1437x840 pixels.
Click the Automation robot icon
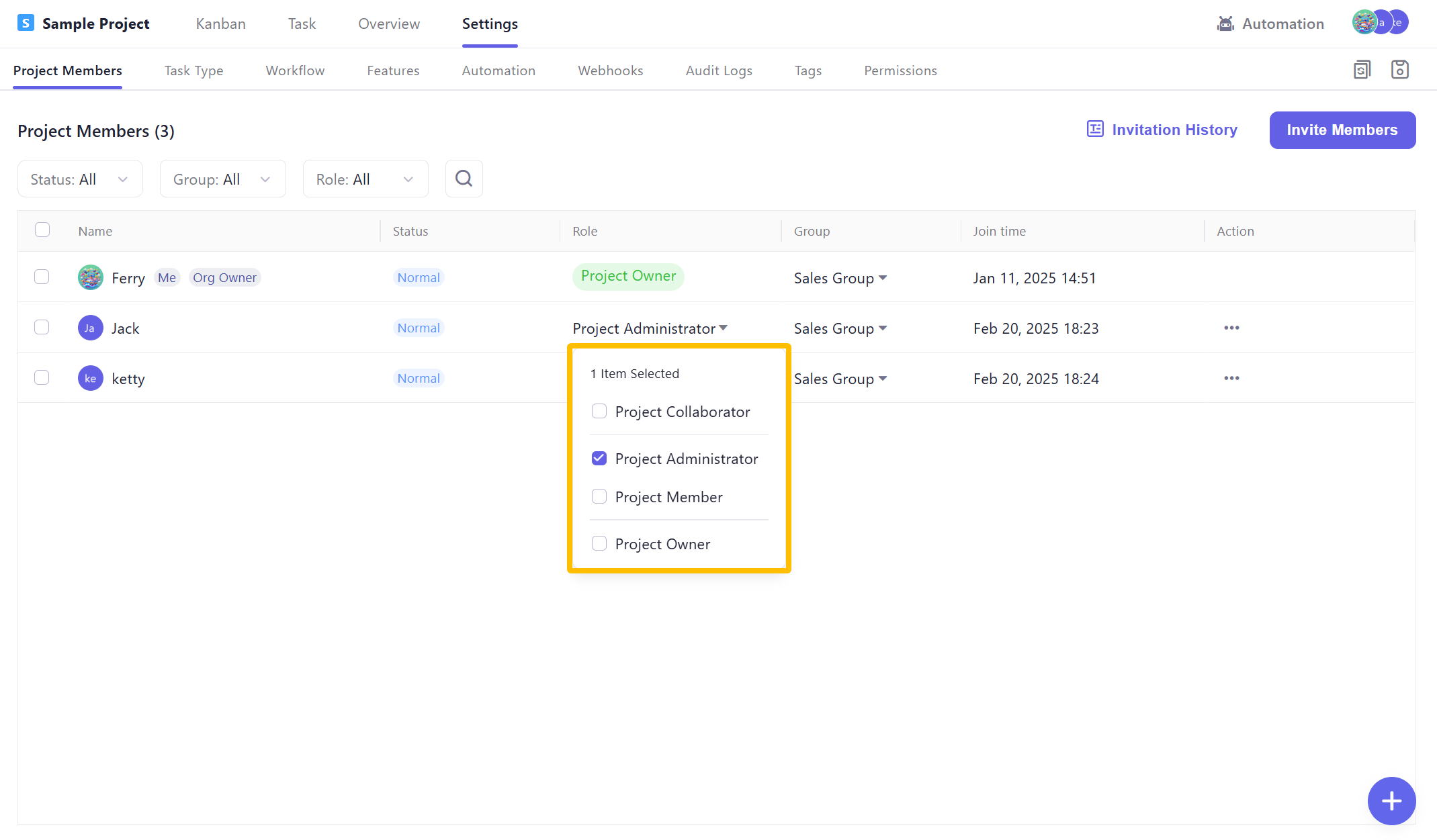[1225, 24]
